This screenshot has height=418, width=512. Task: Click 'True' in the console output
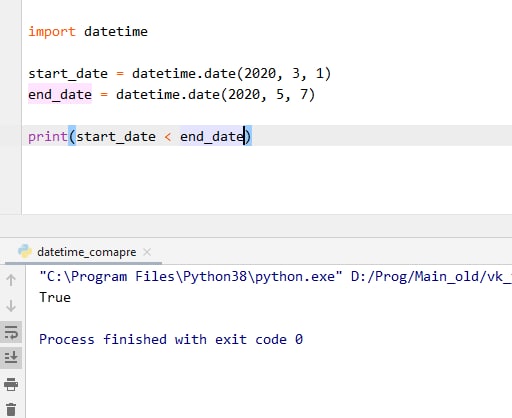coord(55,297)
